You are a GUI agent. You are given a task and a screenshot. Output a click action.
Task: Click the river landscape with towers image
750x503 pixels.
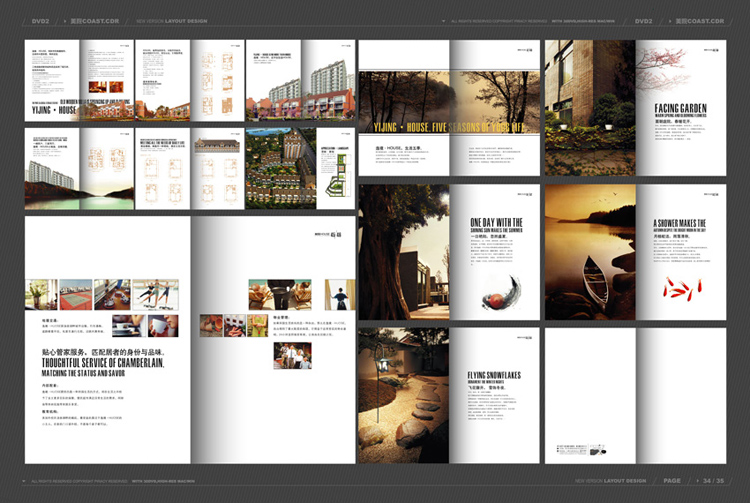pyautogui.click(x=79, y=184)
